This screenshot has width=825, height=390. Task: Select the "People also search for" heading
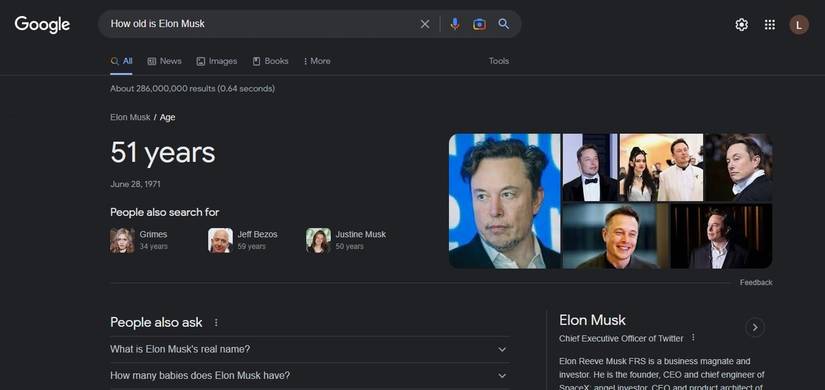click(x=165, y=212)
